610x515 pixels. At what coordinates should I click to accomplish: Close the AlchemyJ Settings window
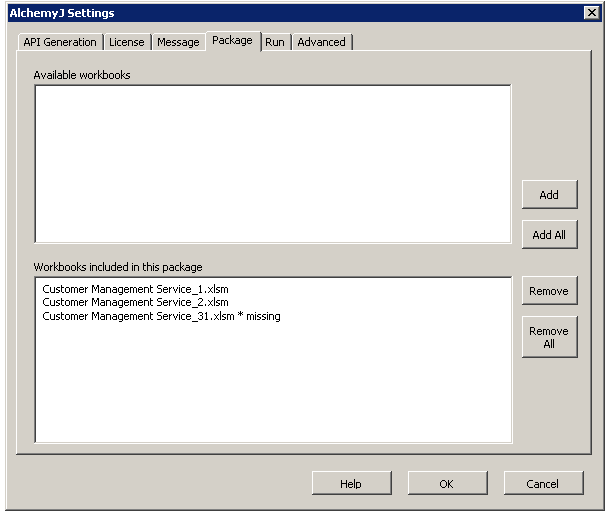coord(591,12)
